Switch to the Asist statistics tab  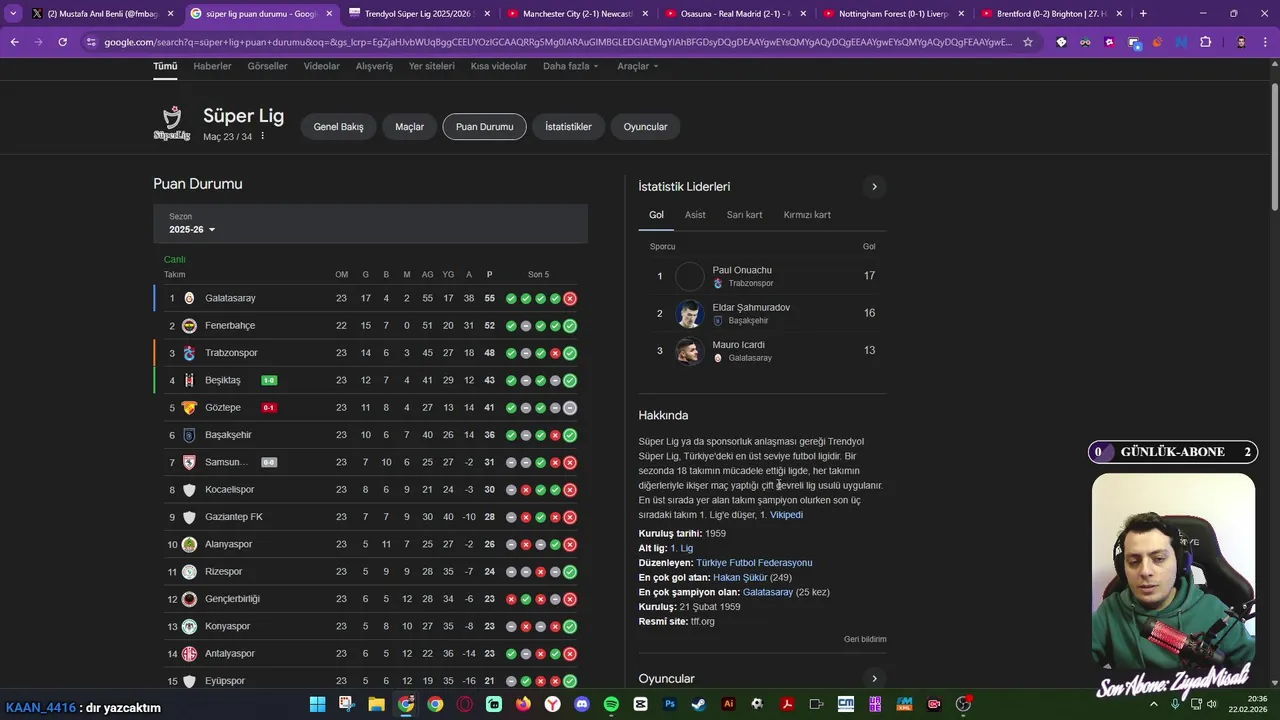tap(695, 215)
